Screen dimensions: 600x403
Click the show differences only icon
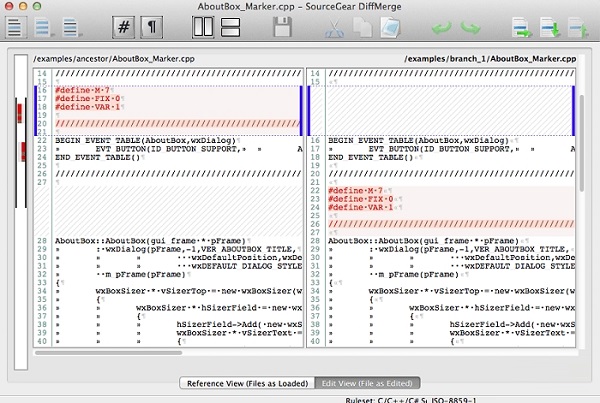click(x=42, y=27)
